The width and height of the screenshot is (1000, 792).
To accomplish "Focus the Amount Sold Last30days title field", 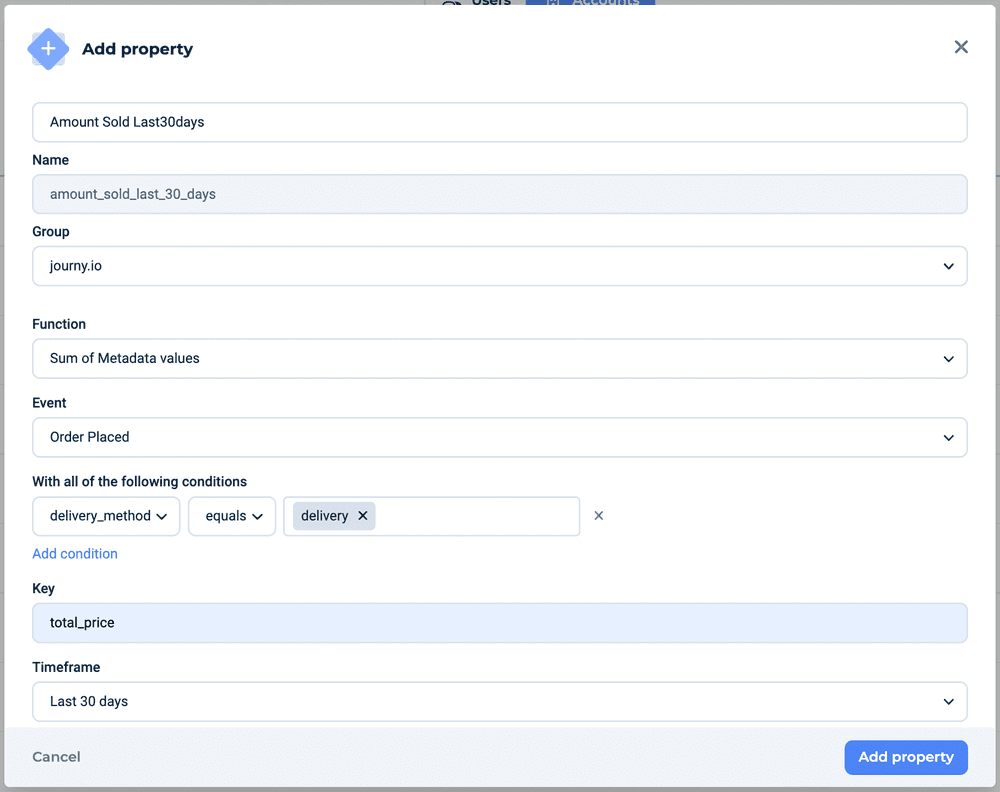I will [x=500, y=122].
